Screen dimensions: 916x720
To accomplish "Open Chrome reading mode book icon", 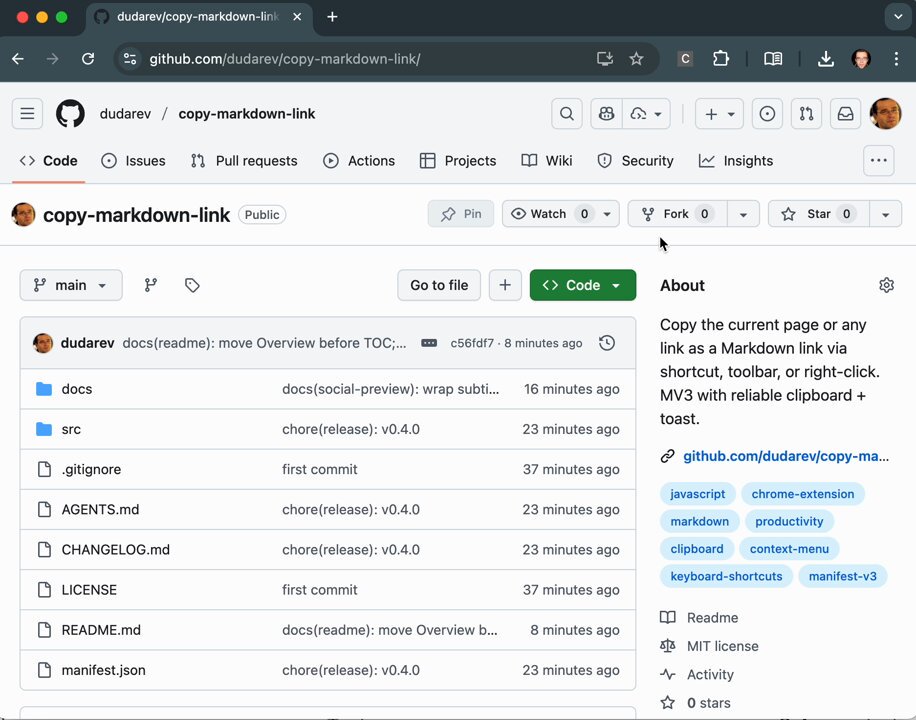I will coord(773,59).
